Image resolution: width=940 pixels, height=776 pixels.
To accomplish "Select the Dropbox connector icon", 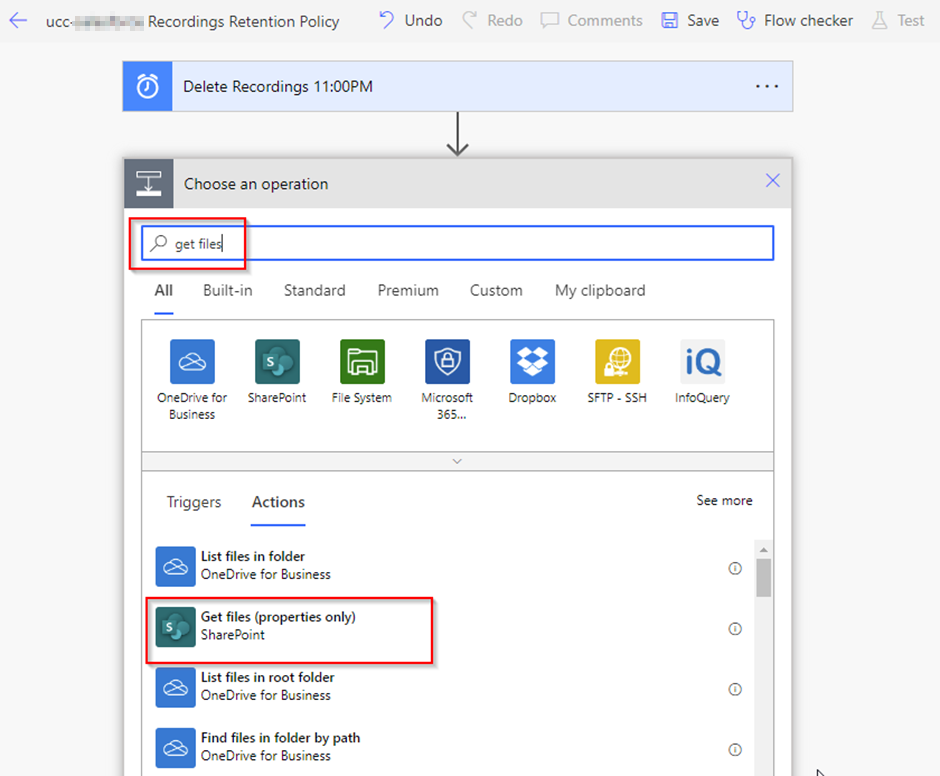I will click(532, 362).
